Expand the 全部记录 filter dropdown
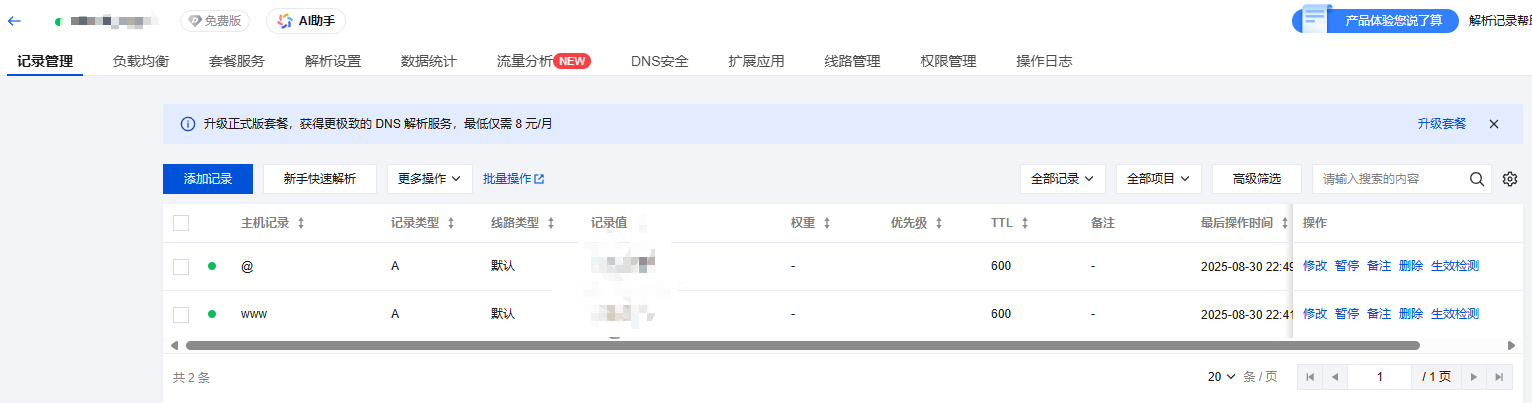1532x403 pixels. coord(1062,179)
